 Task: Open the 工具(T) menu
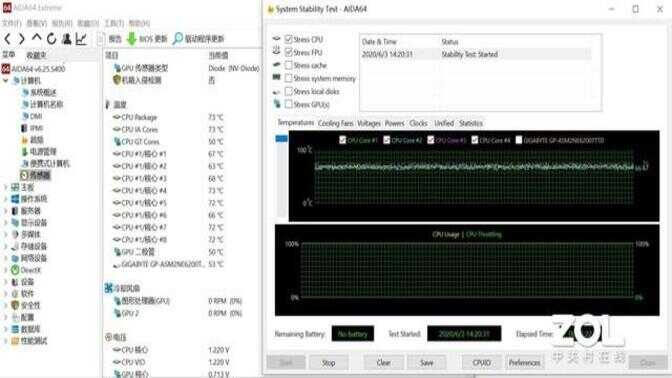(x=114, y=23)
